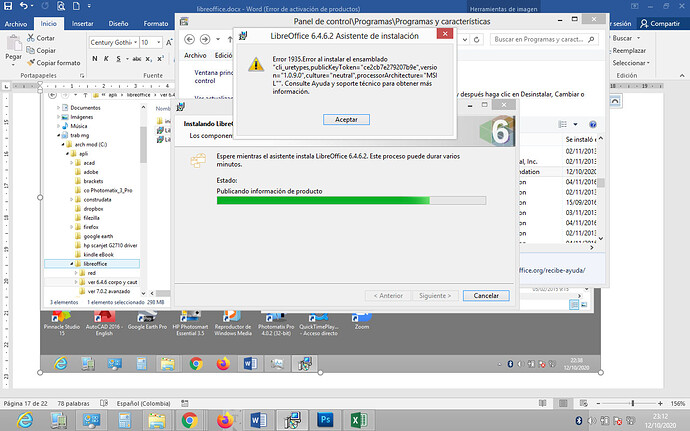Click Reemplazar in the Edición group

coord(629,51)
